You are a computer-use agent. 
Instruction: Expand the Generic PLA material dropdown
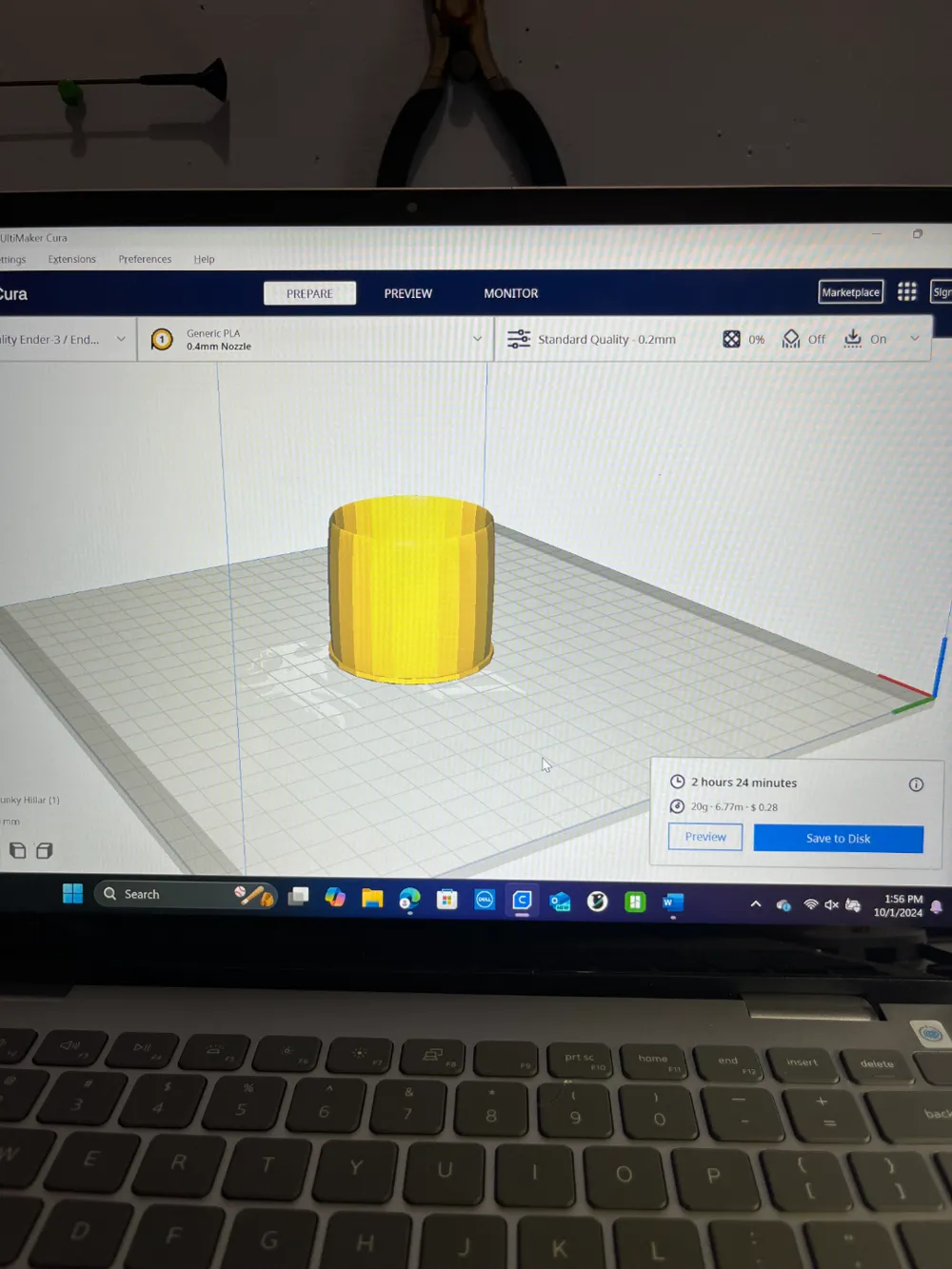(316, 339)
